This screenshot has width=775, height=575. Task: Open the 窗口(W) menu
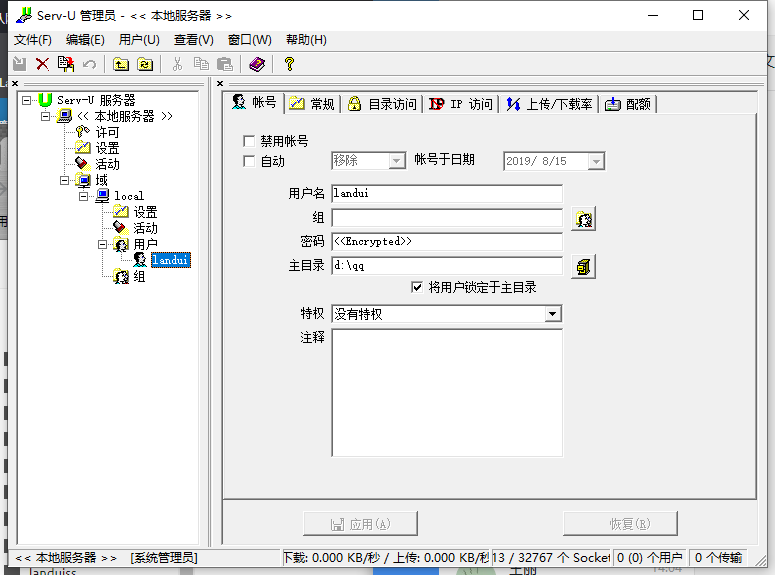pos(250,40)
